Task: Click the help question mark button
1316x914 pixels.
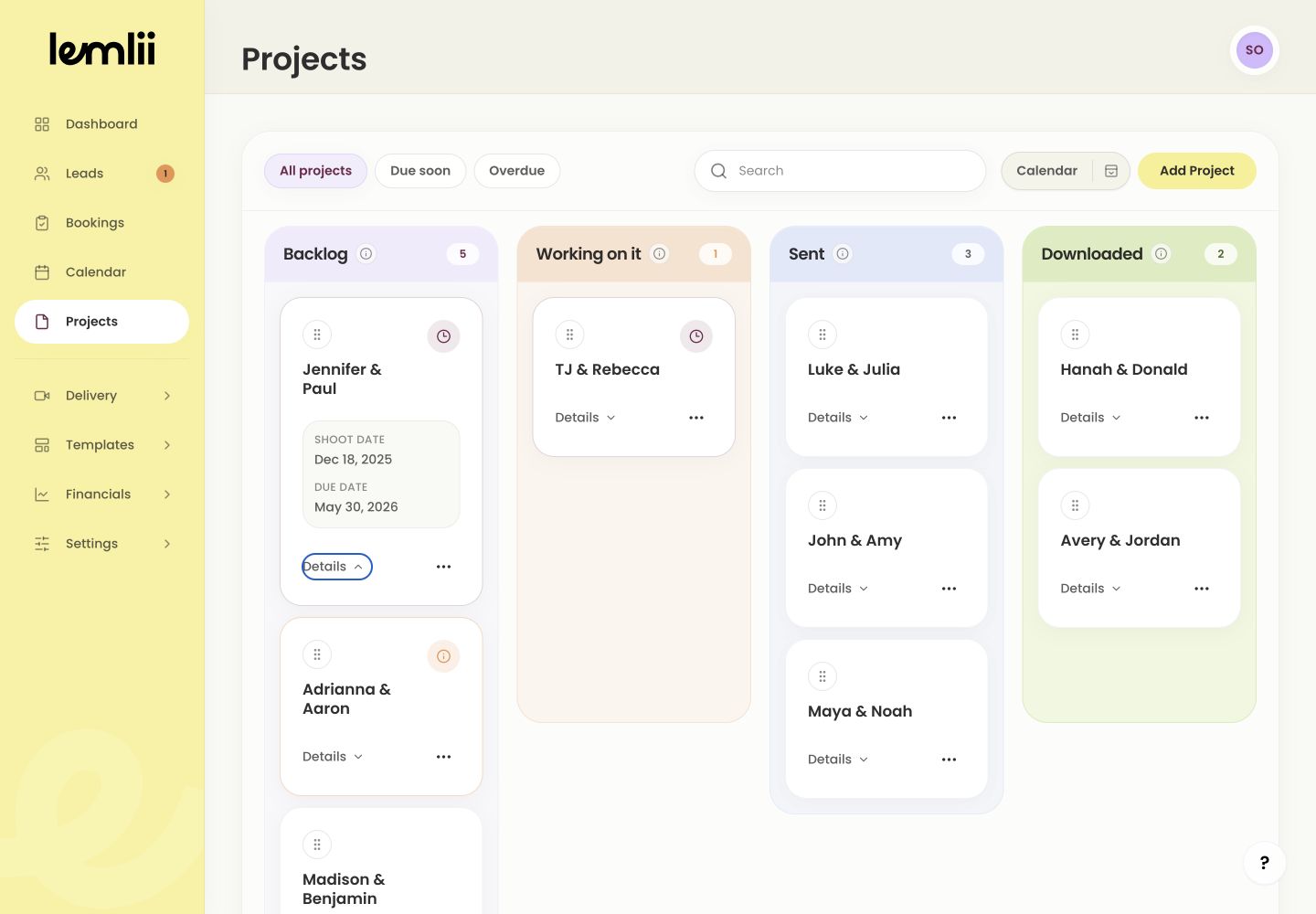Action: [1265, 863]
